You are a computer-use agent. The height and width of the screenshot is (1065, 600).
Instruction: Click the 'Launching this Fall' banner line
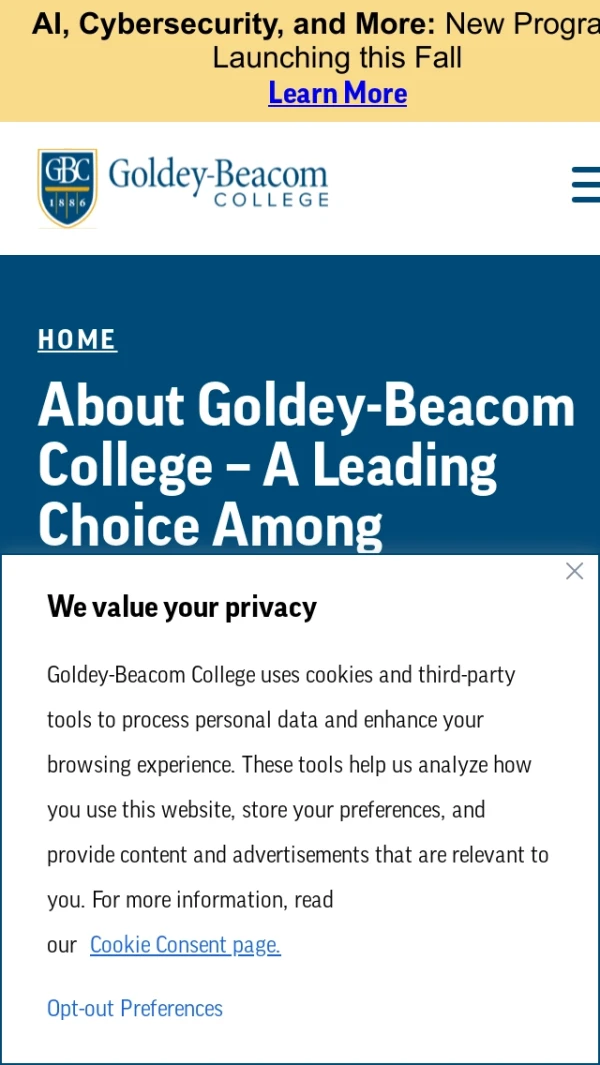(x=337, y=58)
